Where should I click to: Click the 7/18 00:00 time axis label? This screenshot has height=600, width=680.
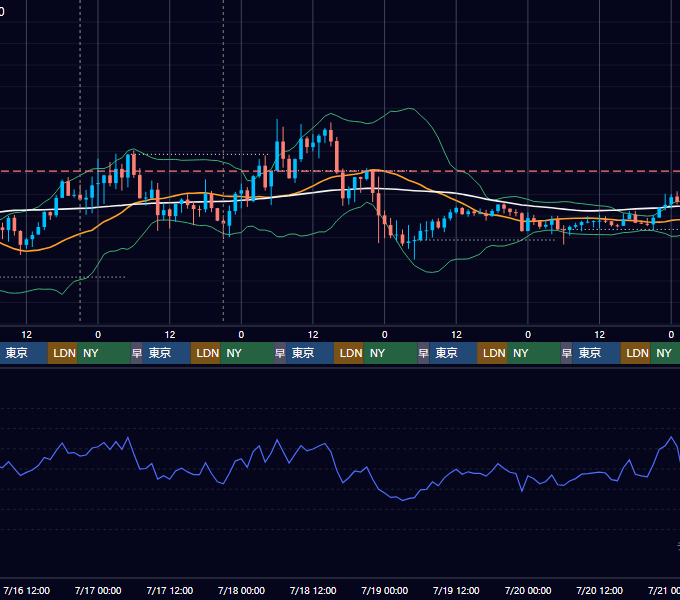click(241, 590)
